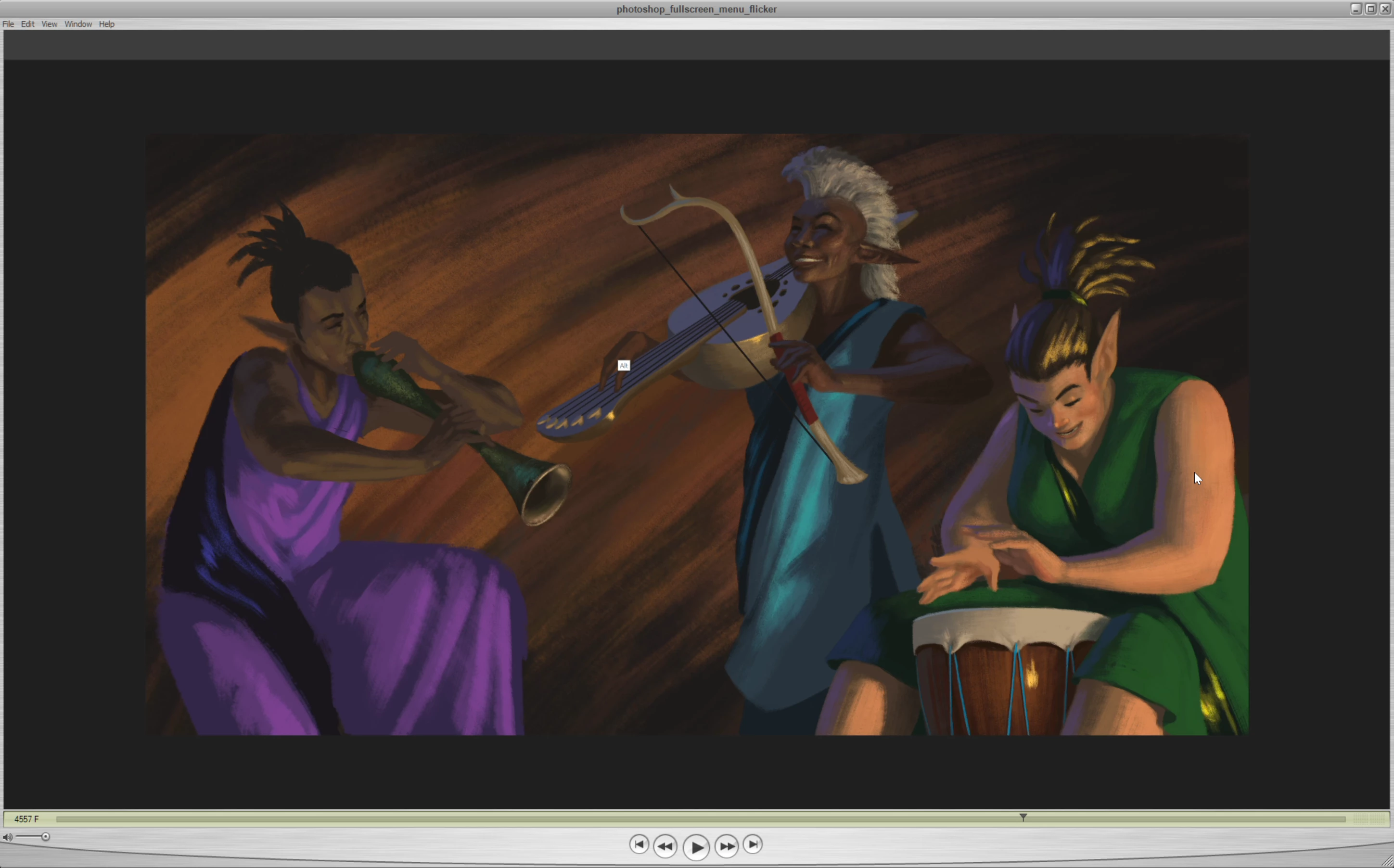This screenshot has width=1394, height=868.
Task: Click the photoshop_fullscreen_menu_flicker title bar
Action: [696, 9]
